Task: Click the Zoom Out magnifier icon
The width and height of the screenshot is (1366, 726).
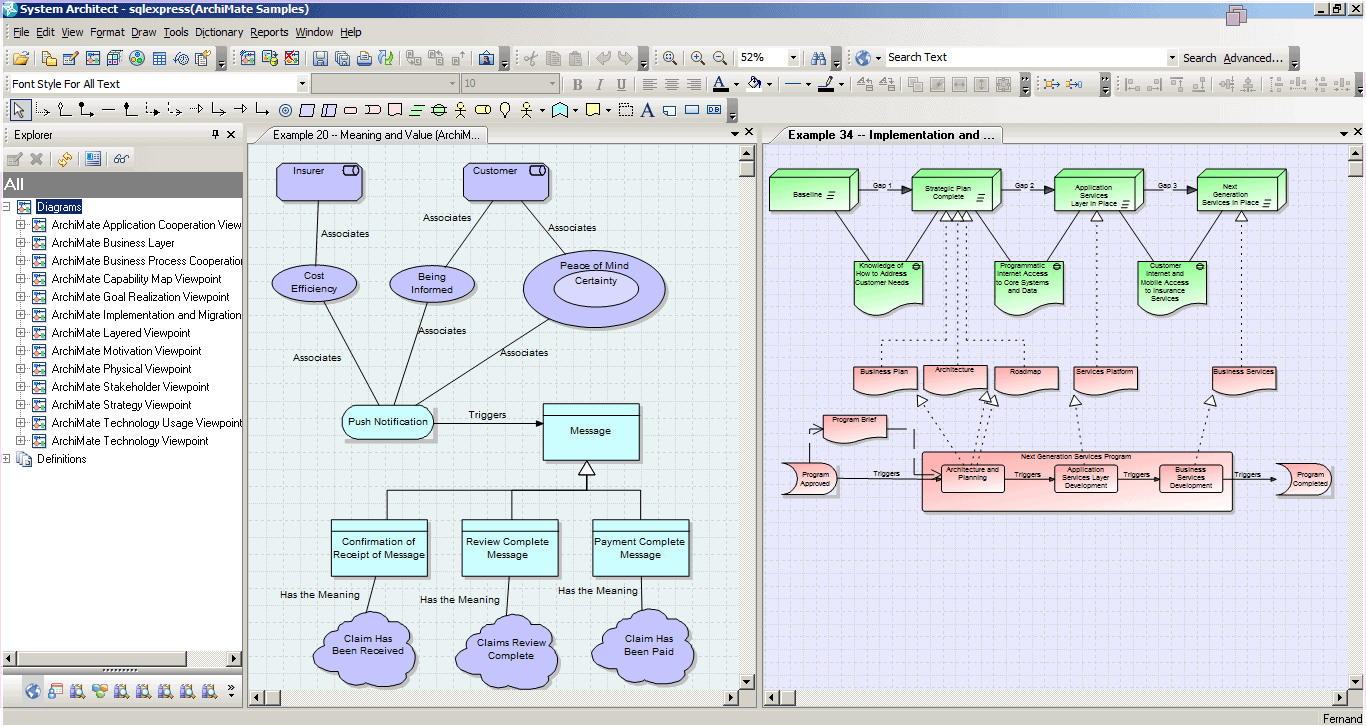Action: click(x=720, y=58)
